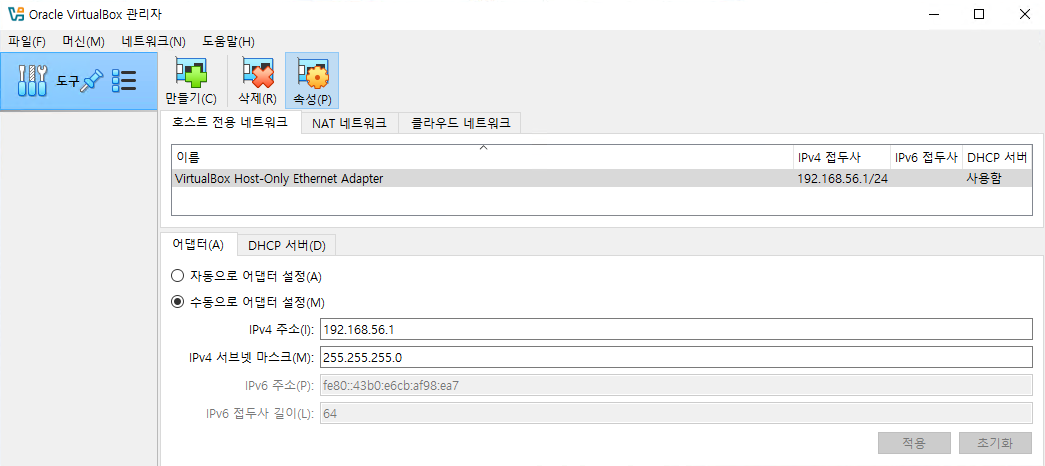Viewport: 1045px width, 466px height.
Task: Open the 네트워크(N) menu
Action: click(x=153, y=41)
